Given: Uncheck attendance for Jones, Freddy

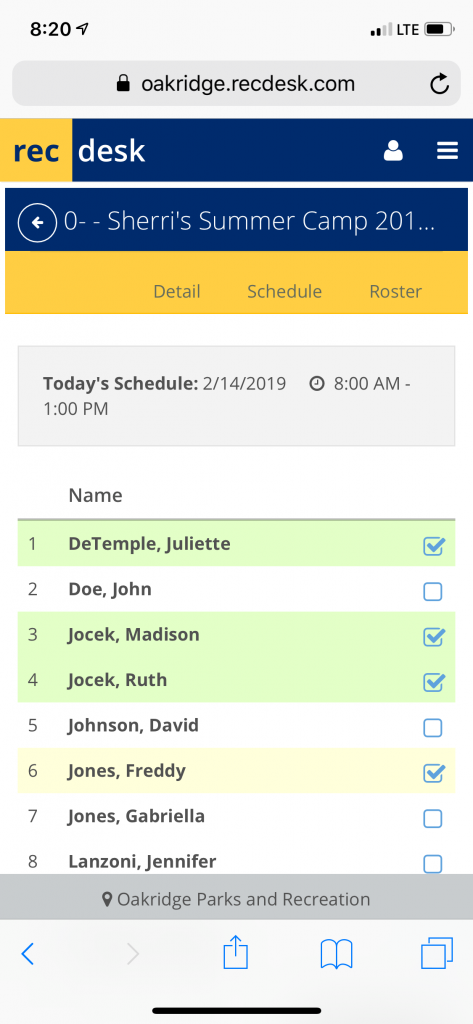Looking at the screenshot, I should point(433,773).
